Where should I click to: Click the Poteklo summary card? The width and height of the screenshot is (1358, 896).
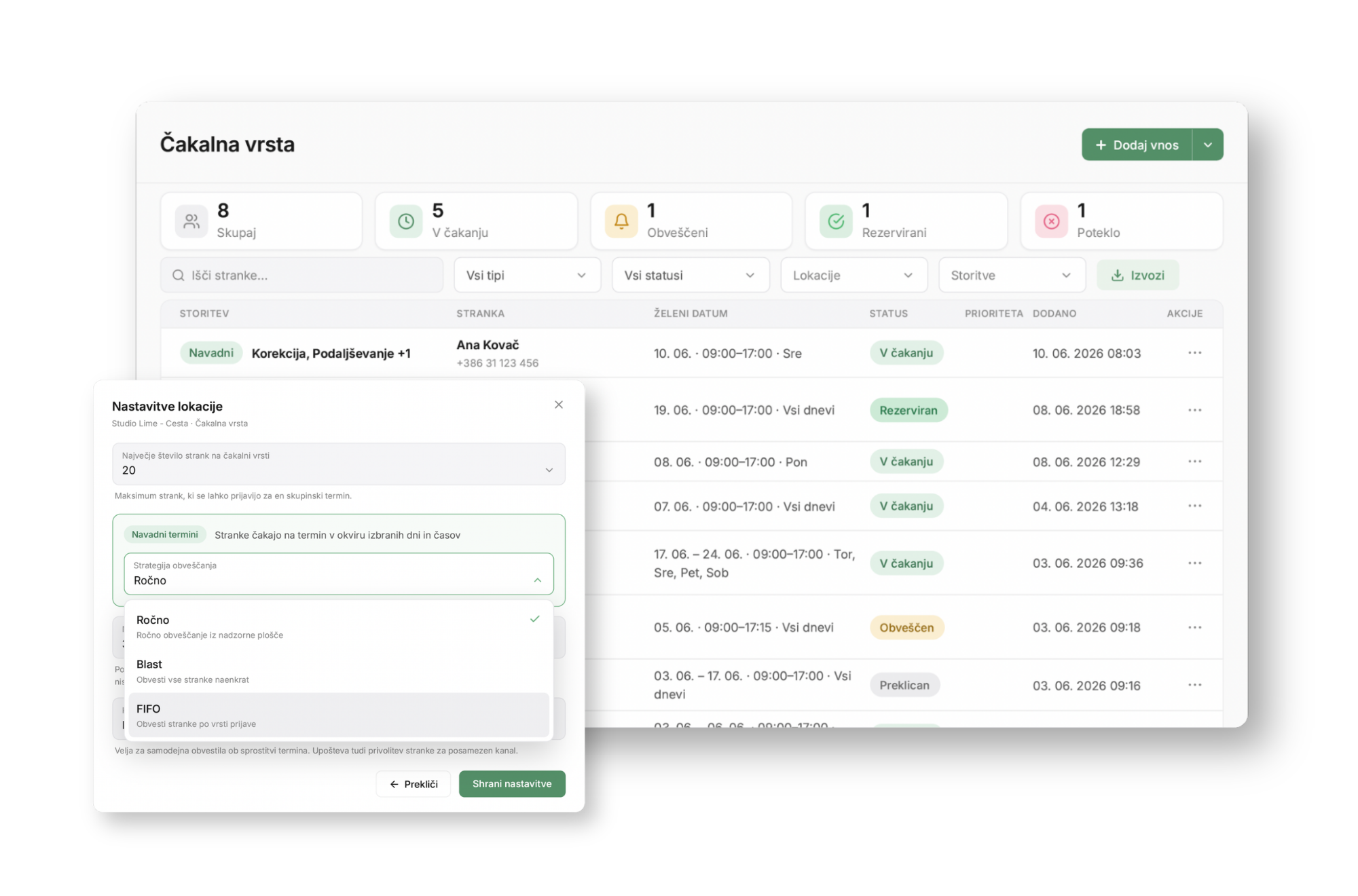tap(1122, 221)
